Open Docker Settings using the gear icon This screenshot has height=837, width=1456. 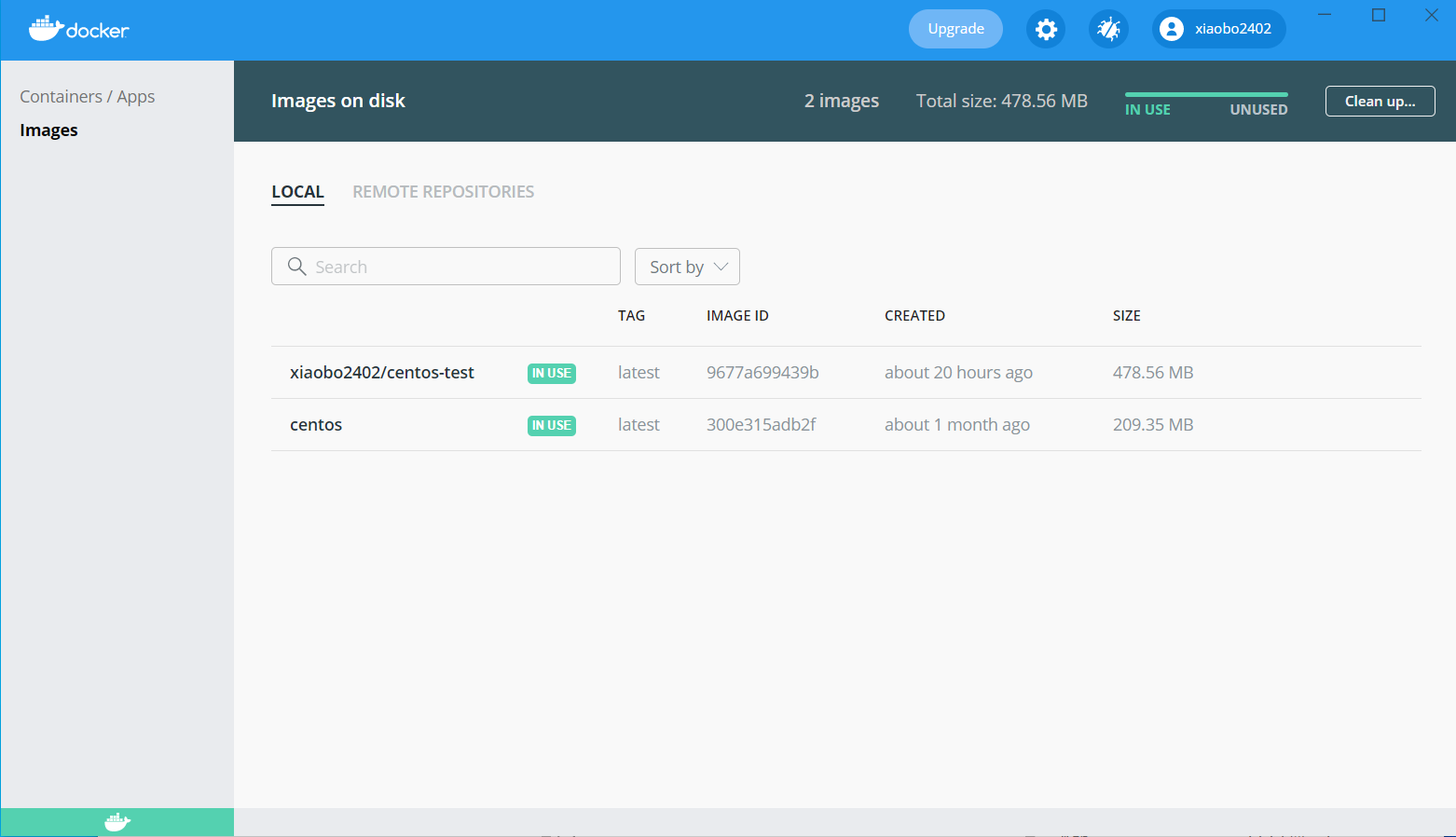click(x=1046, y=29)
